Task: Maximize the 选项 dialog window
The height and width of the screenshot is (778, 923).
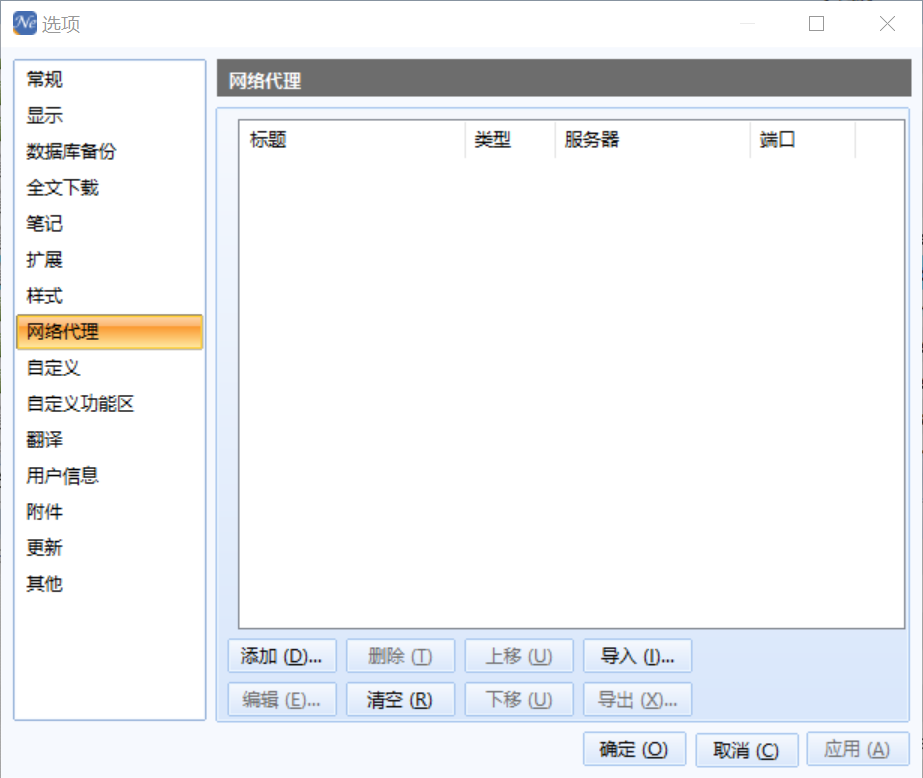Action: [816, 24]
